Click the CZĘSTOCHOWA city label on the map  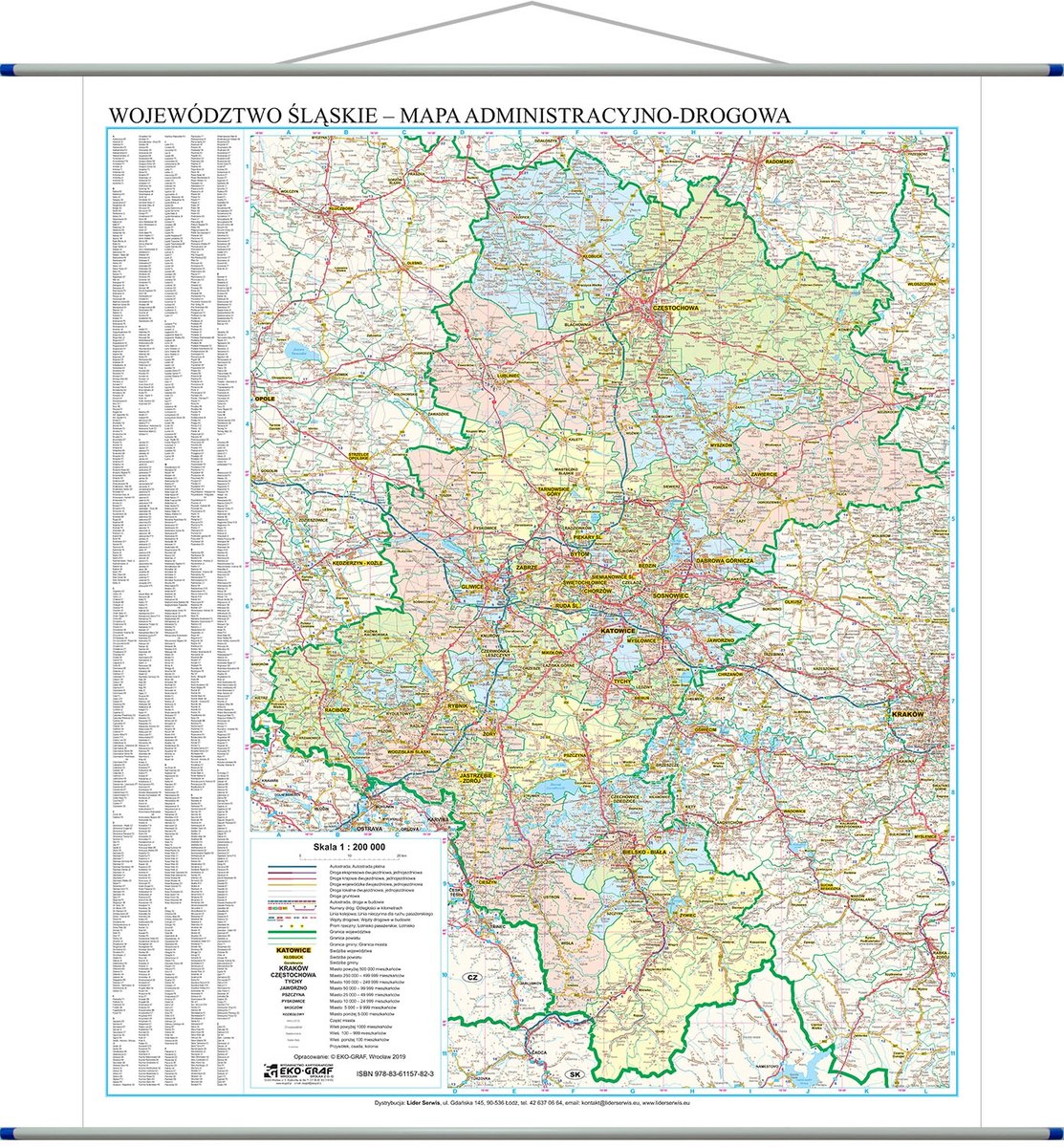674,310
